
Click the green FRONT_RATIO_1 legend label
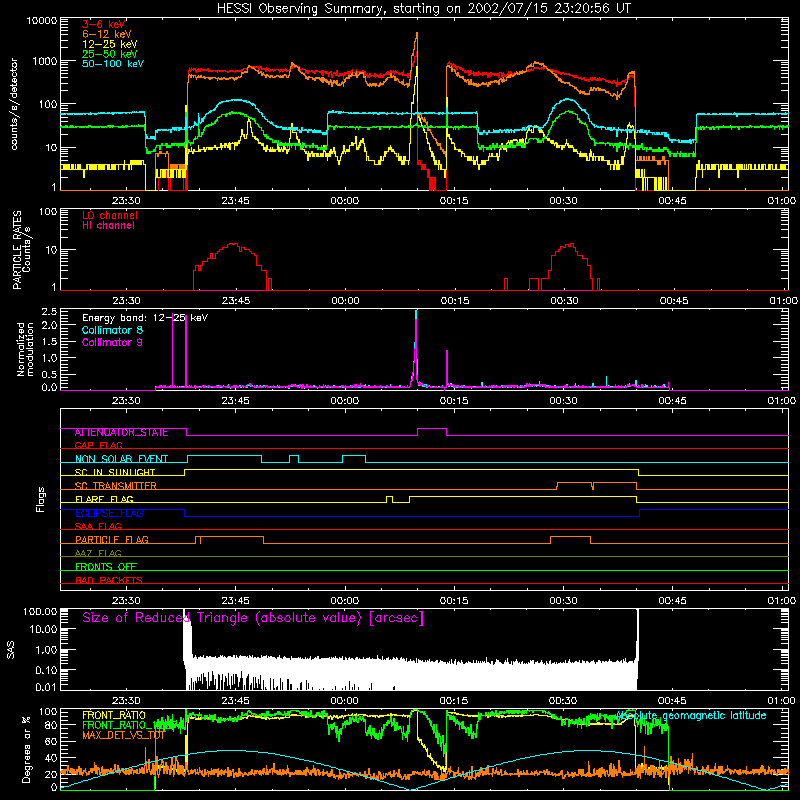click(x=121, y=726)
